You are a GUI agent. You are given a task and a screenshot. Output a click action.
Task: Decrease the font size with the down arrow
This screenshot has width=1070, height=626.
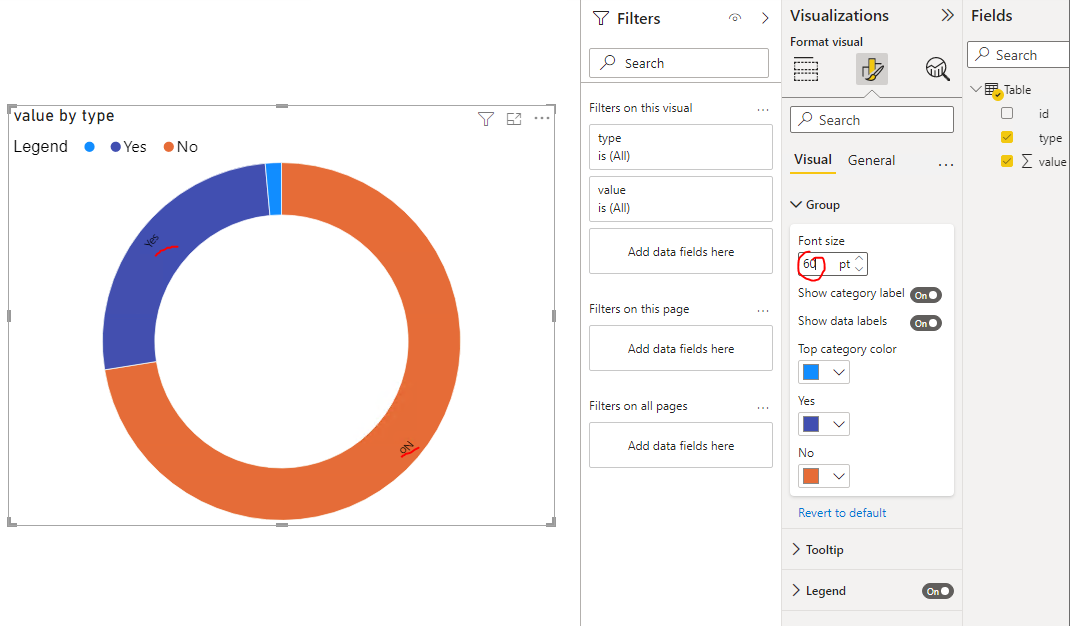click(x=859, y=269)
